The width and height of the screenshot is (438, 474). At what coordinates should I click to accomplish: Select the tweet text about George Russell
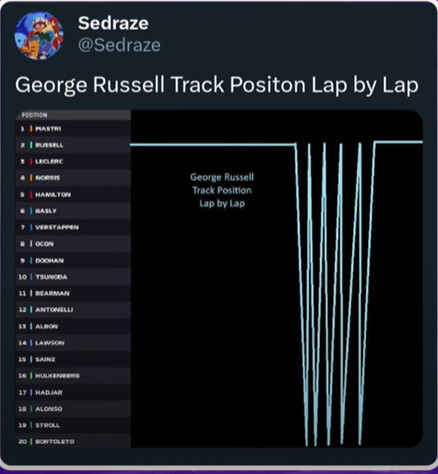pyautogui.click(x=217, y=85)
